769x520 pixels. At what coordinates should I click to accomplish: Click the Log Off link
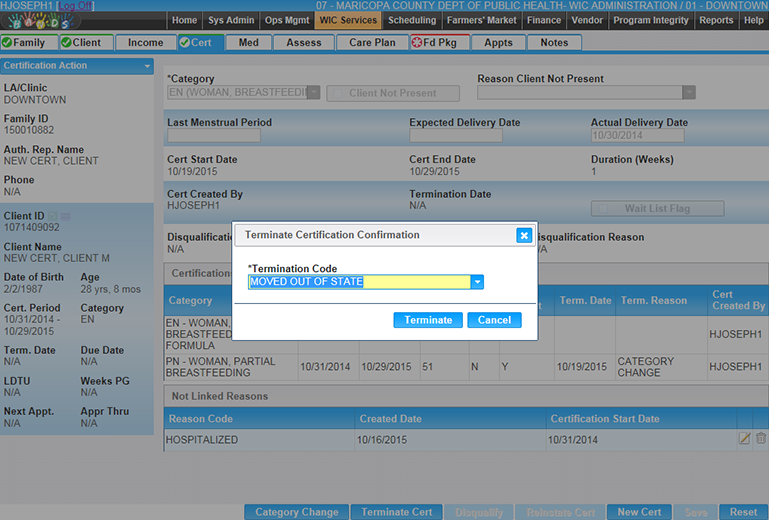point(76,6)
